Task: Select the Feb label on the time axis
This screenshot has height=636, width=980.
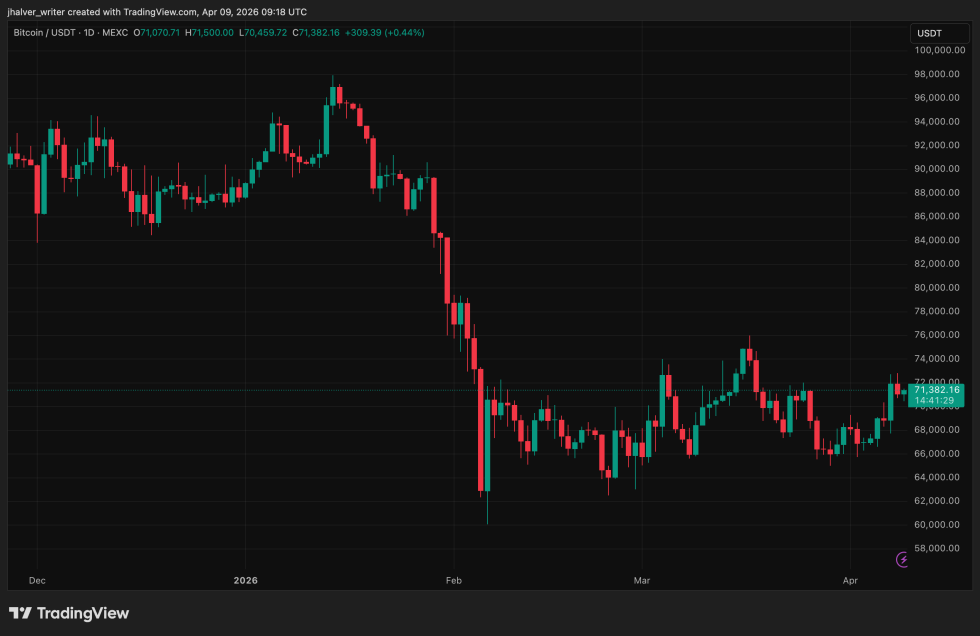Action: pos(453,580)
